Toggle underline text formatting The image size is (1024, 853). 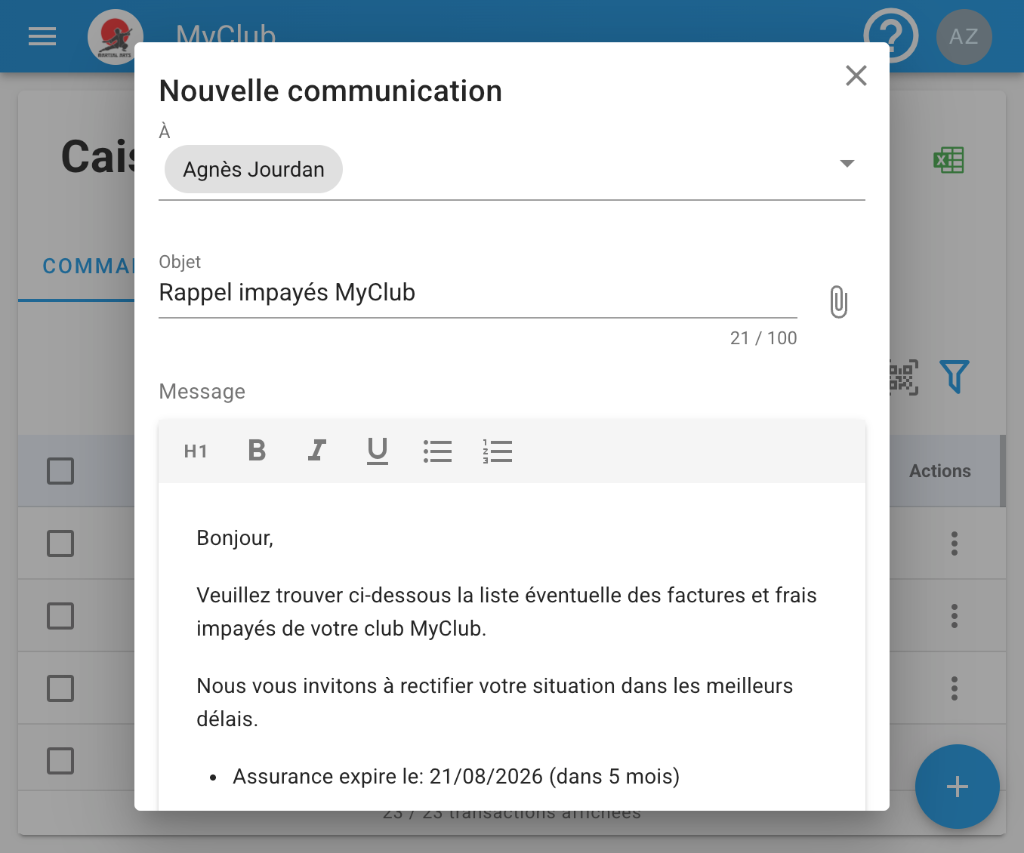pyautogui.click(x=377, y=452)
